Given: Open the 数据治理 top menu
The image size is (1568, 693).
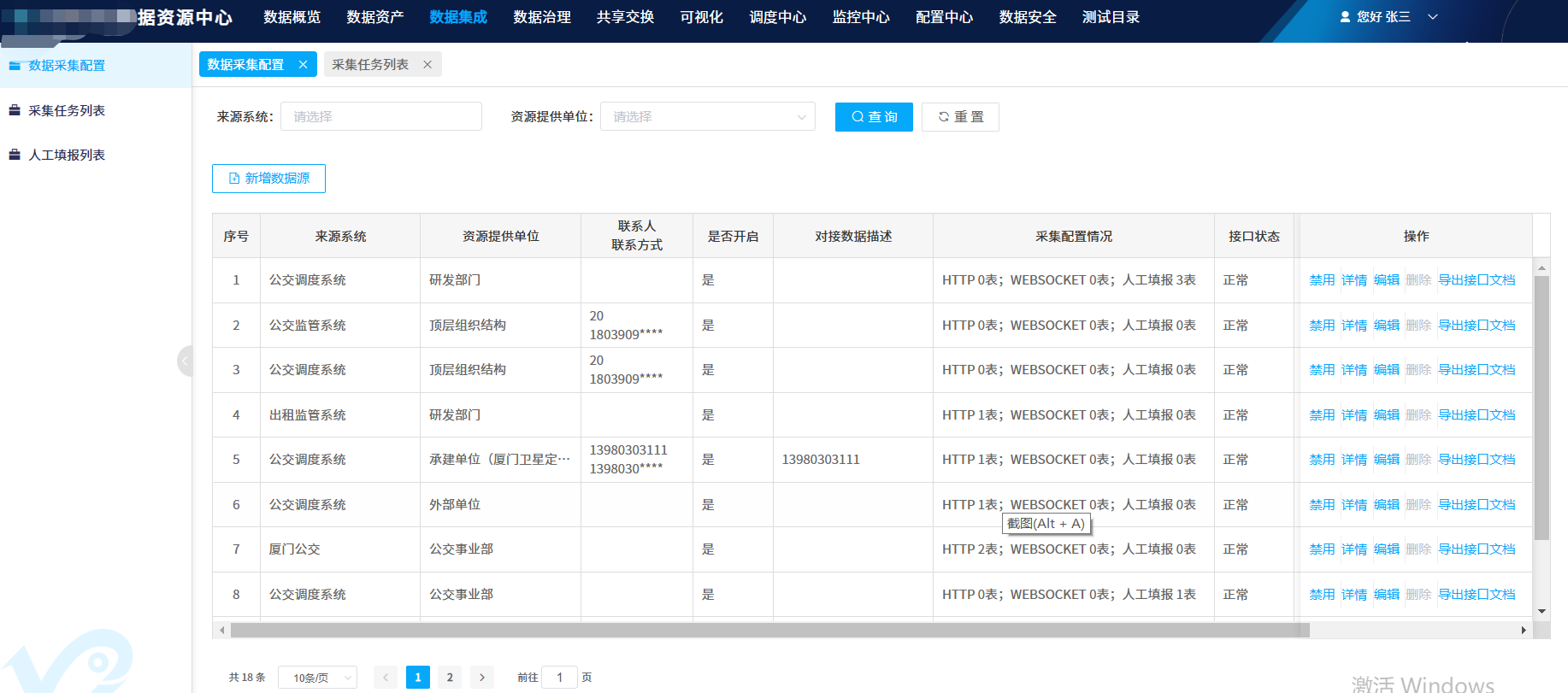Looking at the screenshot, I should click(x=542, y=17).
